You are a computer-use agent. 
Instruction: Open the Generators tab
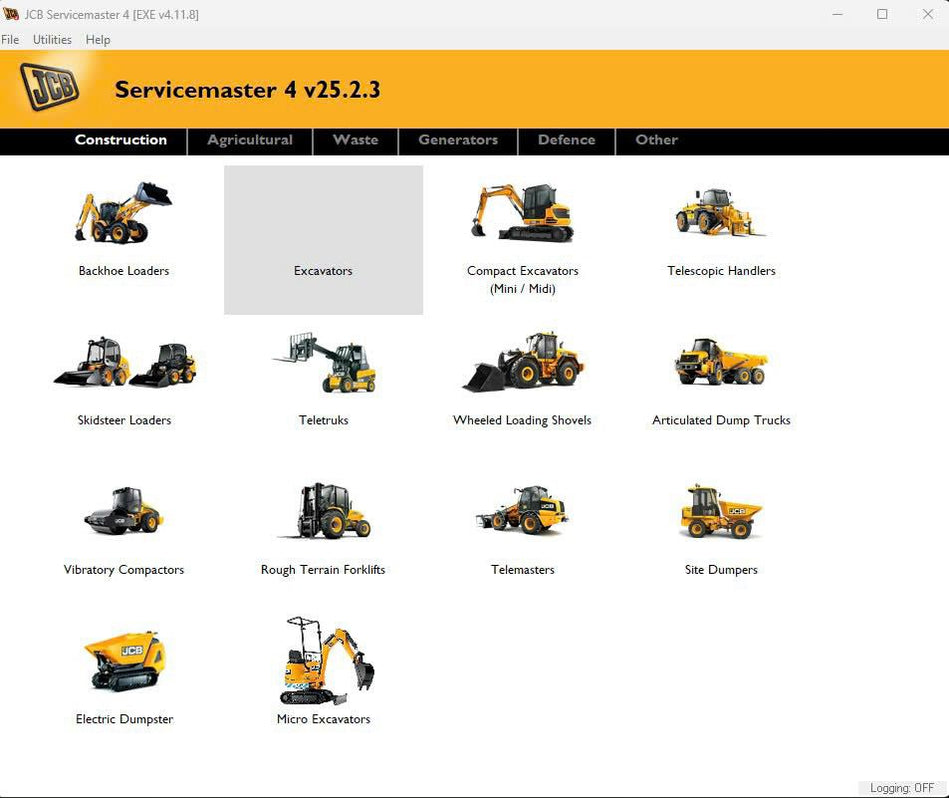point(458,141)
